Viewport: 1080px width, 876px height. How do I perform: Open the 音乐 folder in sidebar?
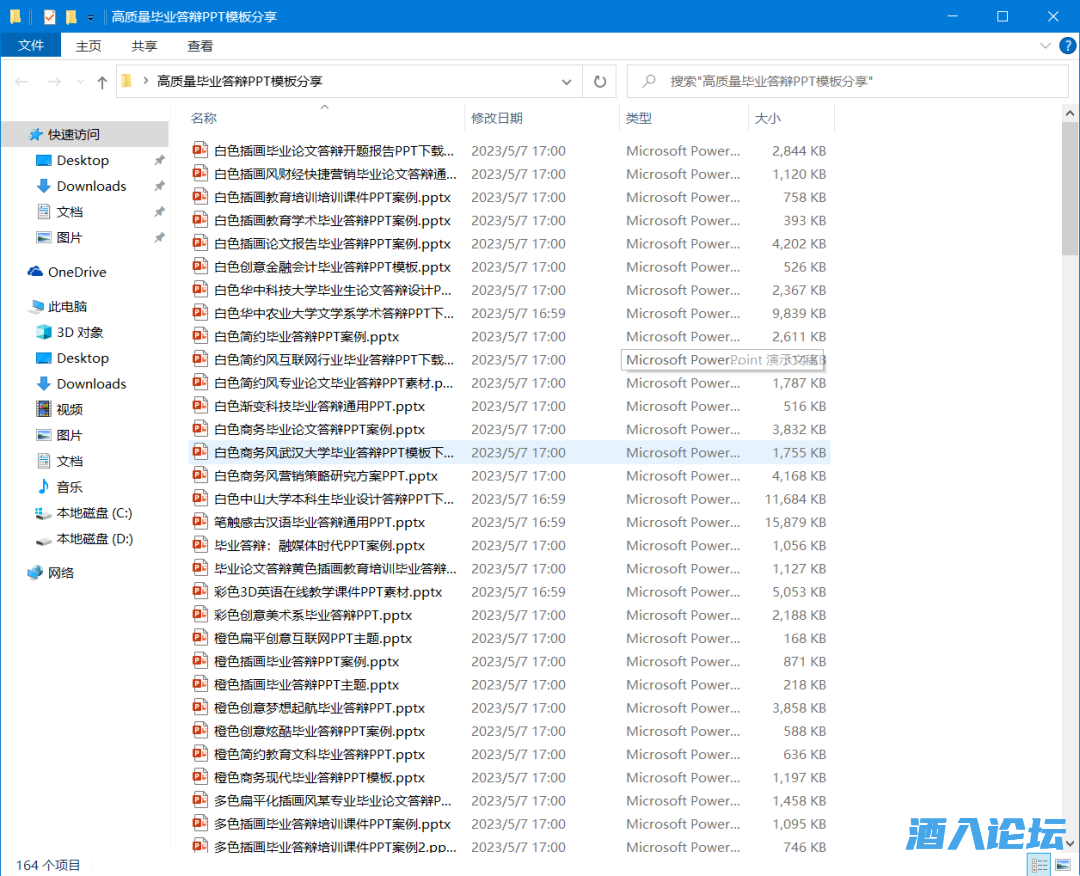pyautogui.click(x=69, y=487)
